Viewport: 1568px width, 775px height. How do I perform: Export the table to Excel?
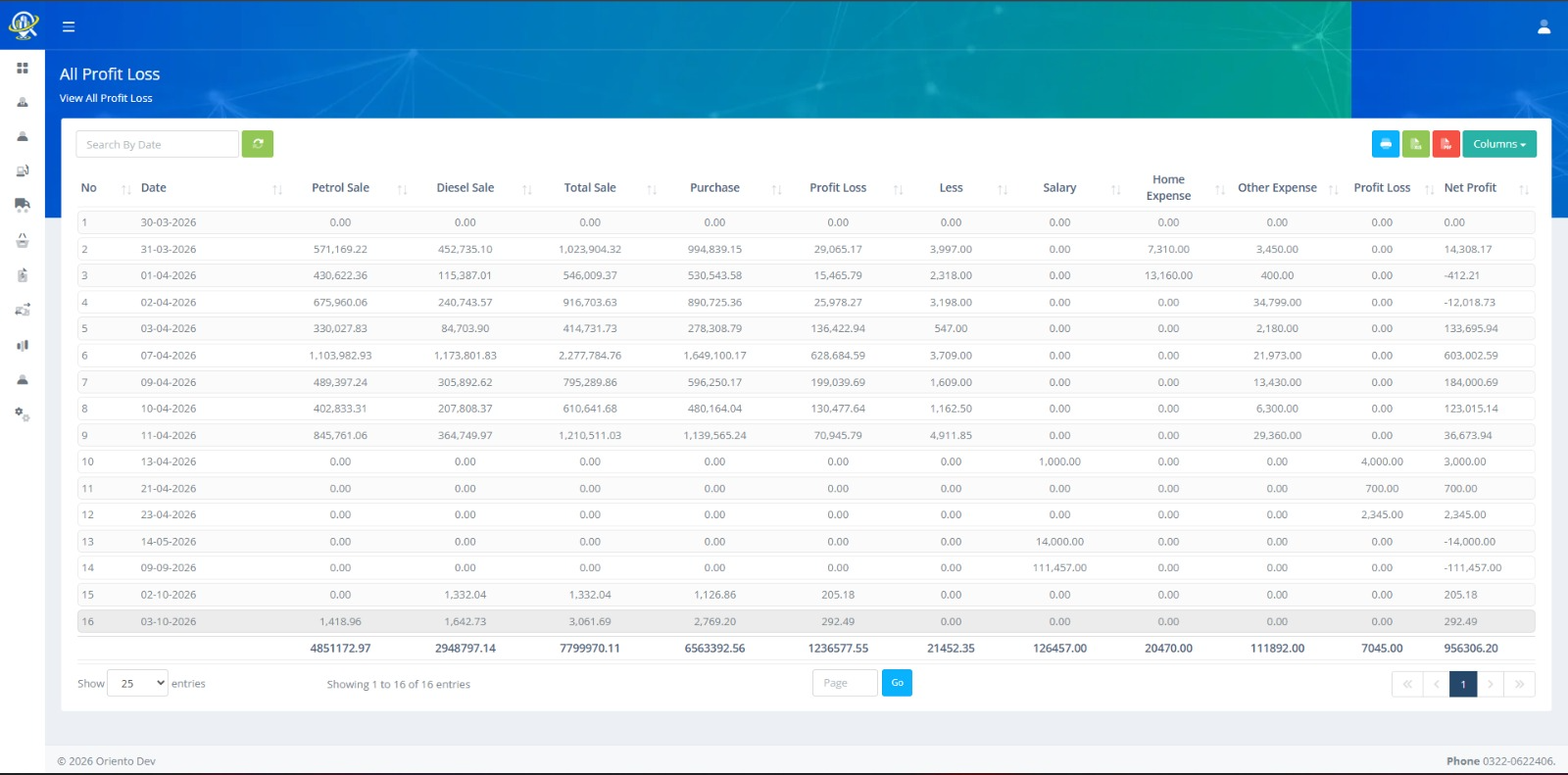tap(1416, 144)
